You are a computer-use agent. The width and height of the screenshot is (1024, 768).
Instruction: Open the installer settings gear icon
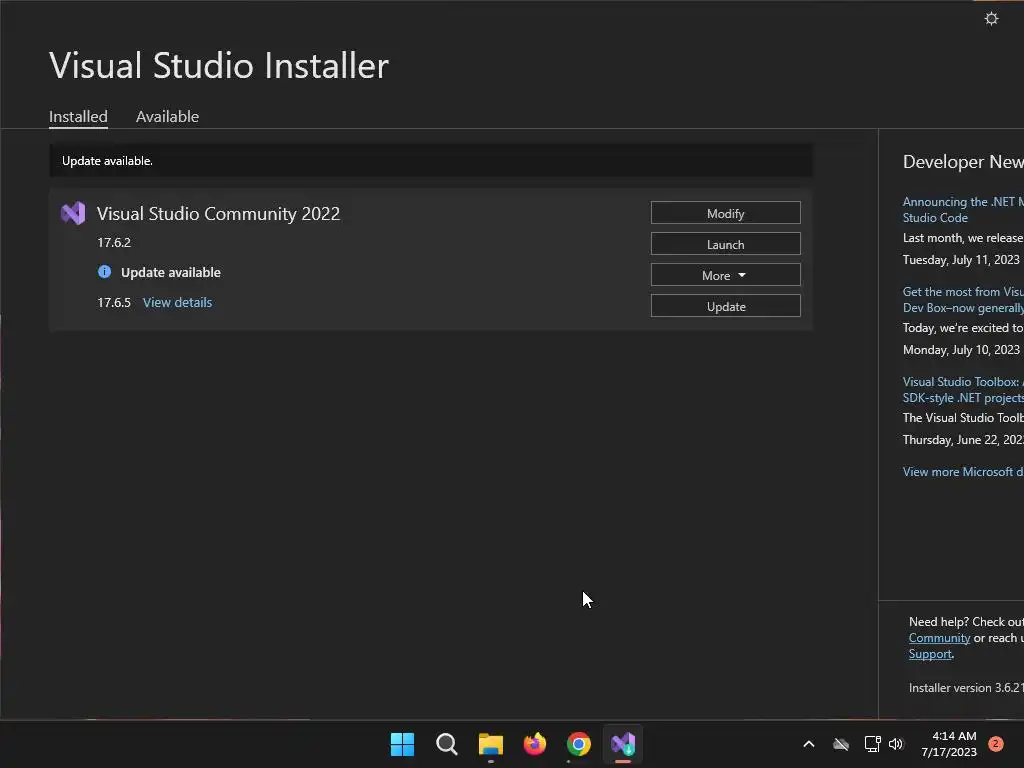point(991,18)
